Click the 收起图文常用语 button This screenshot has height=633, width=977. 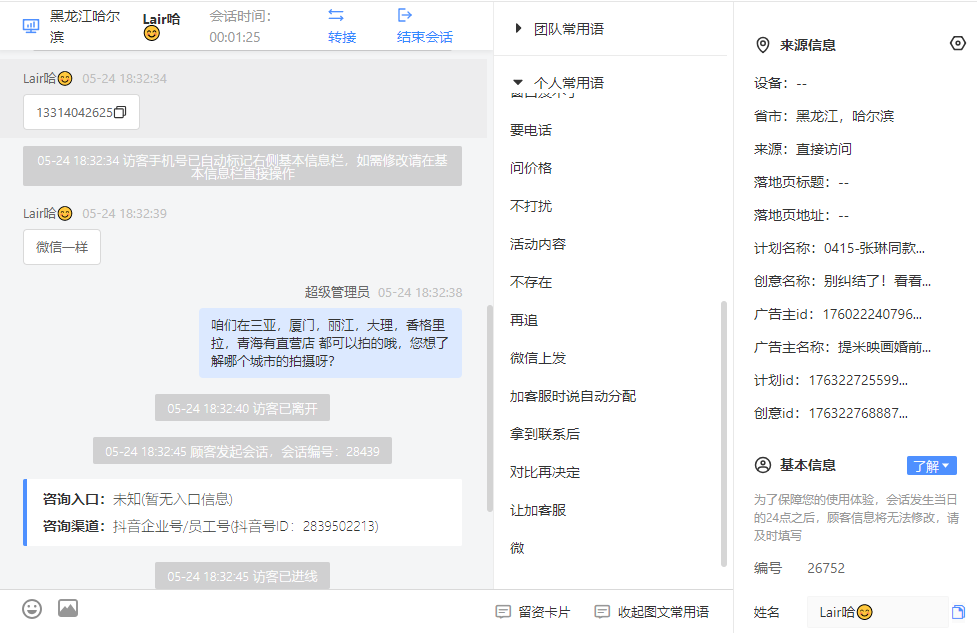pos(652,612)
